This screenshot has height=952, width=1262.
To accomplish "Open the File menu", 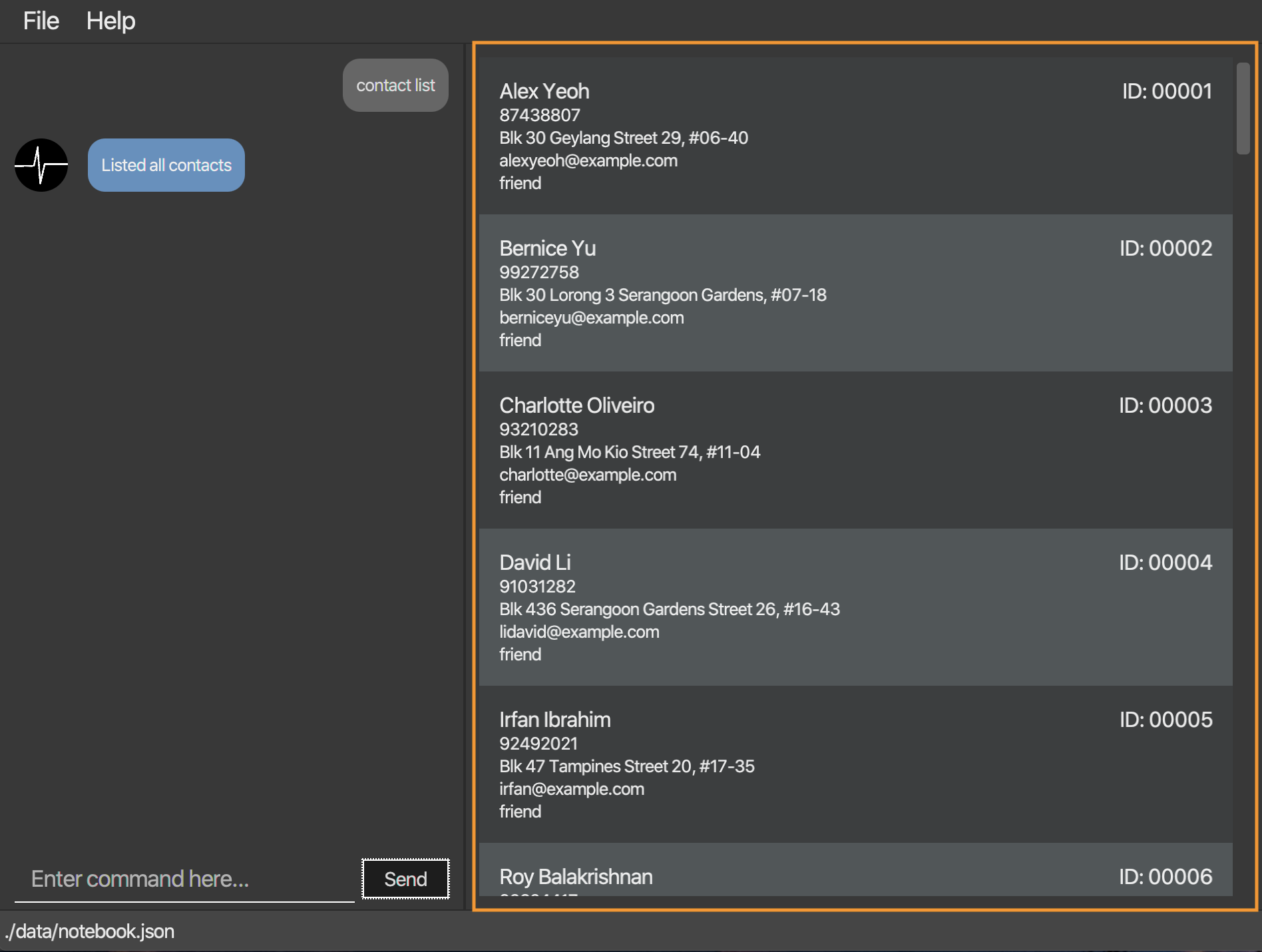I will (41, 21).
